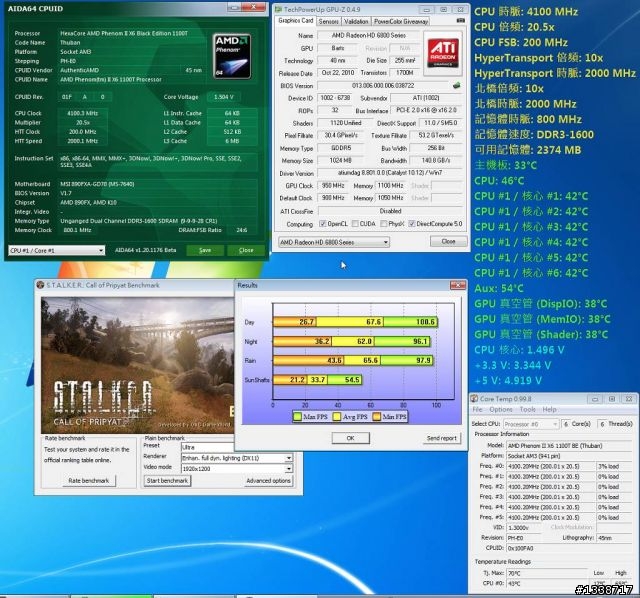
Task: Click the Advanced options button
Action: (x=268, y=480)
